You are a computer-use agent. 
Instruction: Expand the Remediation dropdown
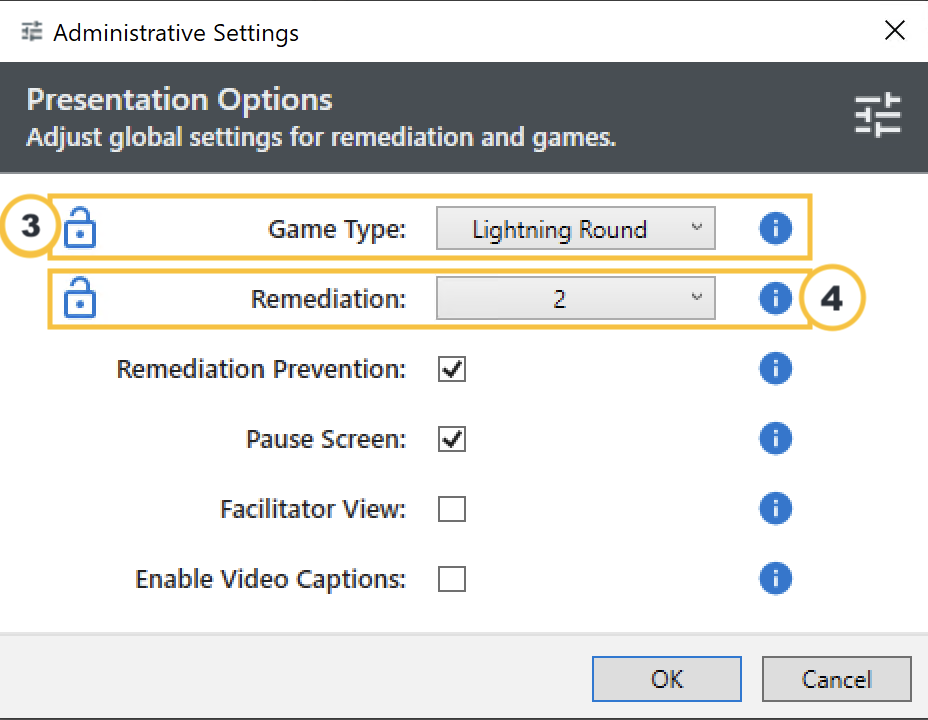click(575, 299)
